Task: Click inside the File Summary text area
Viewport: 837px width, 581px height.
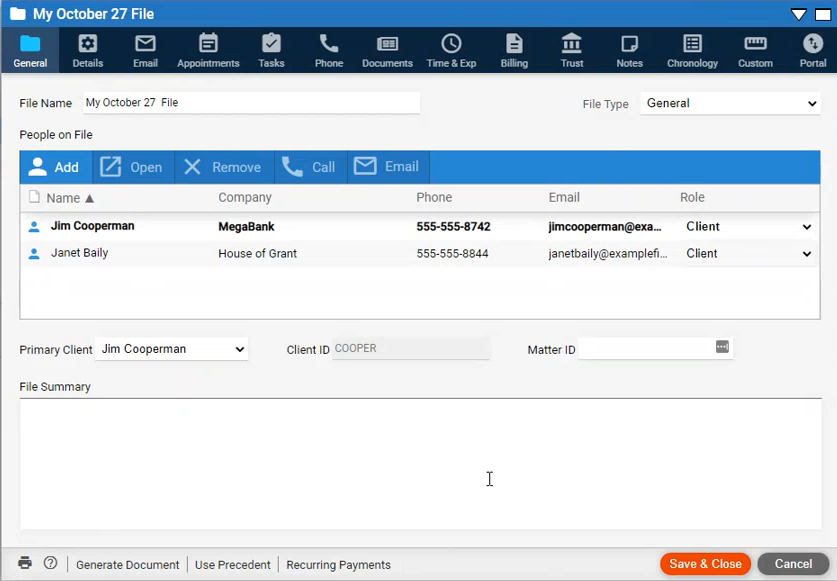Action: coord(421,464)
